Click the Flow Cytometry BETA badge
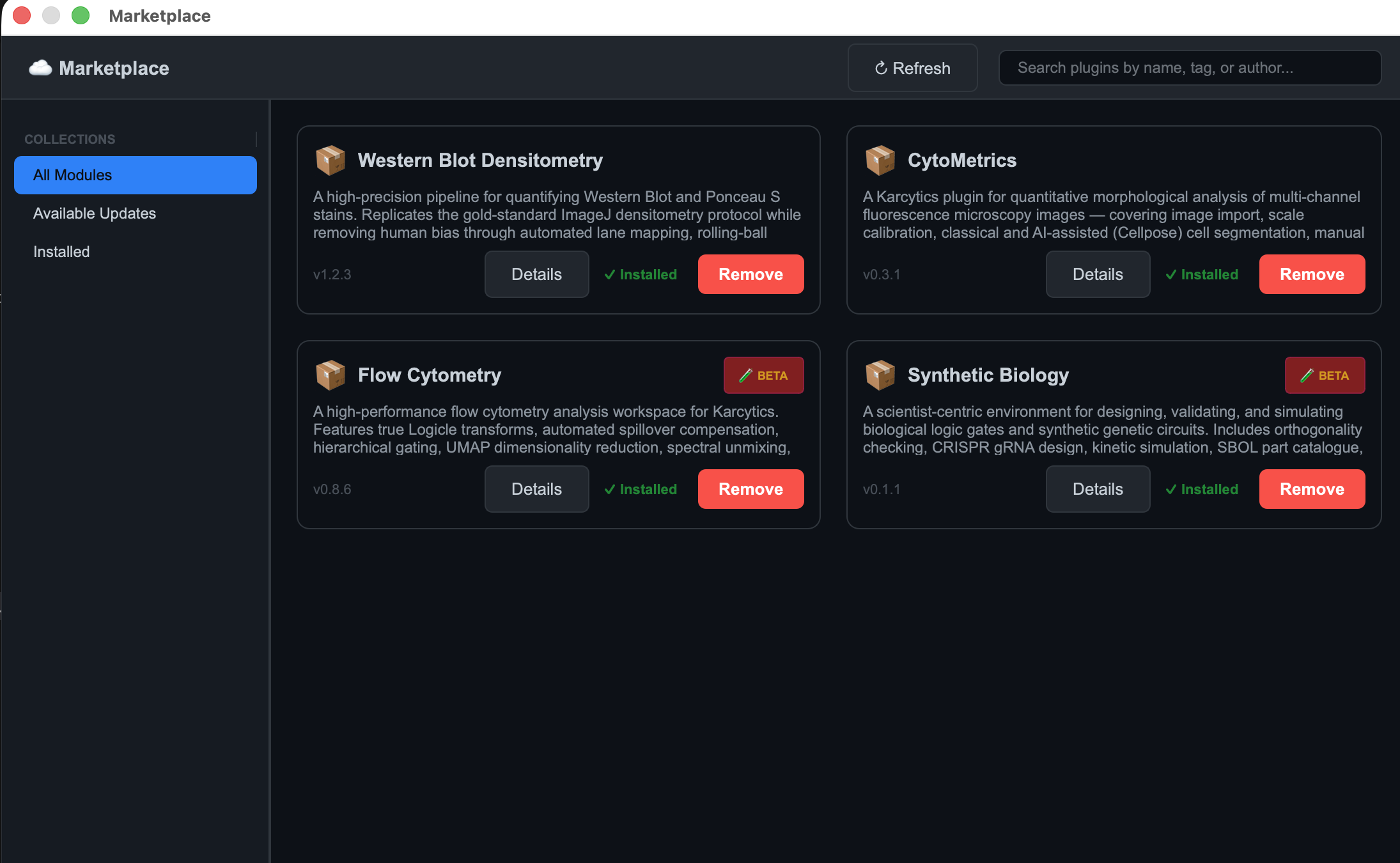Viewport: 1400px width, 863px height. click(763, 375)
